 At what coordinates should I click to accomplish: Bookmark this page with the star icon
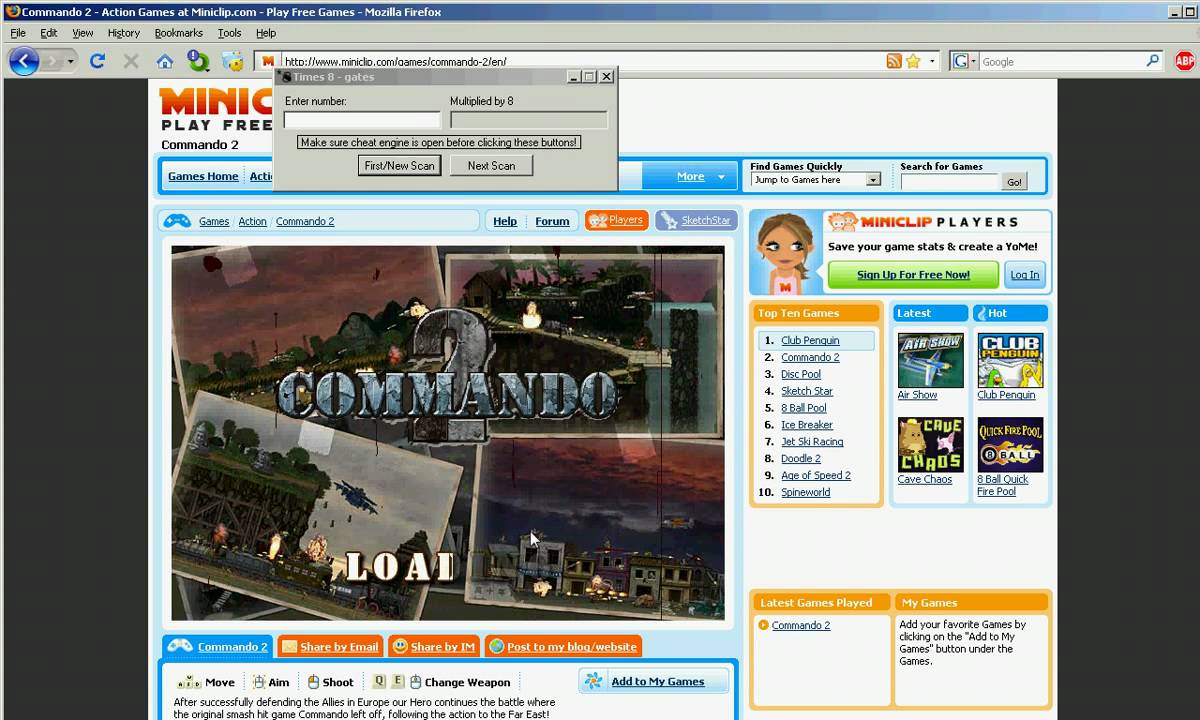(913, 61)
